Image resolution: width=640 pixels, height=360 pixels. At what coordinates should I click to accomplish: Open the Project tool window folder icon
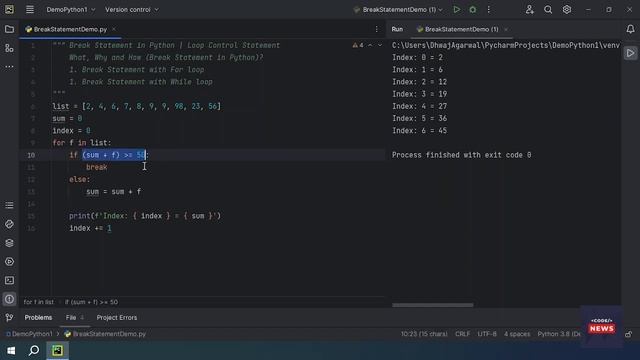click(x=9, y=29)
